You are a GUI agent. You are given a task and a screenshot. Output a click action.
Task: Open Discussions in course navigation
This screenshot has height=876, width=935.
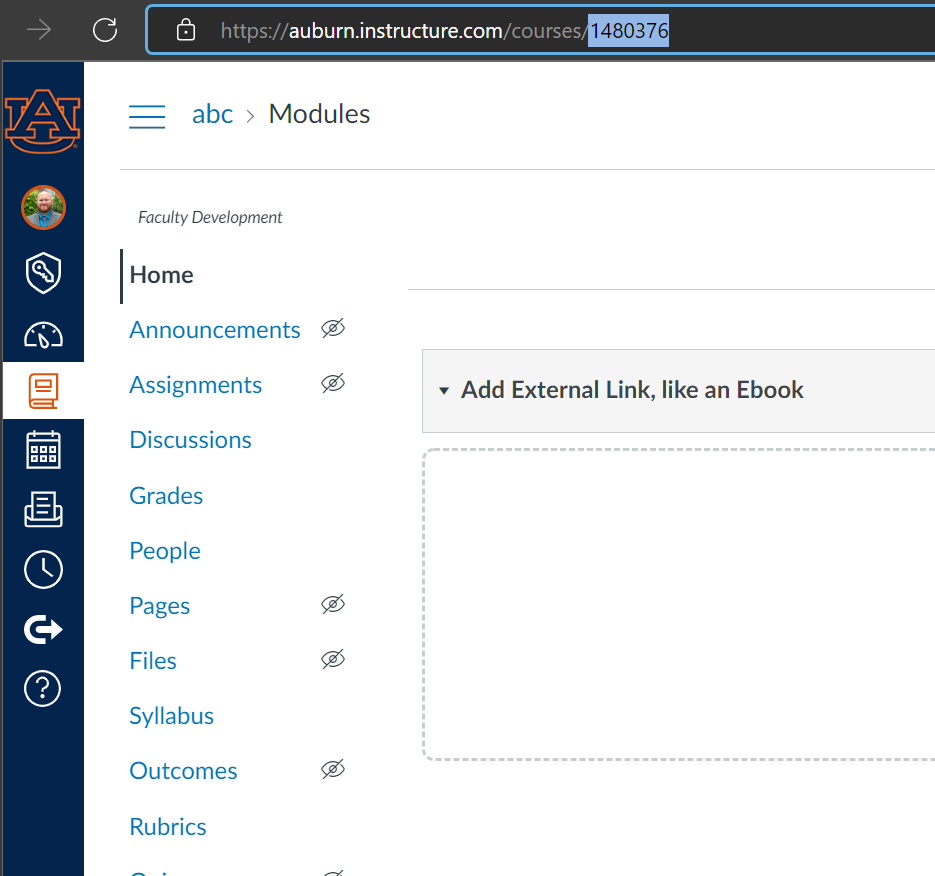pos(190,440)
